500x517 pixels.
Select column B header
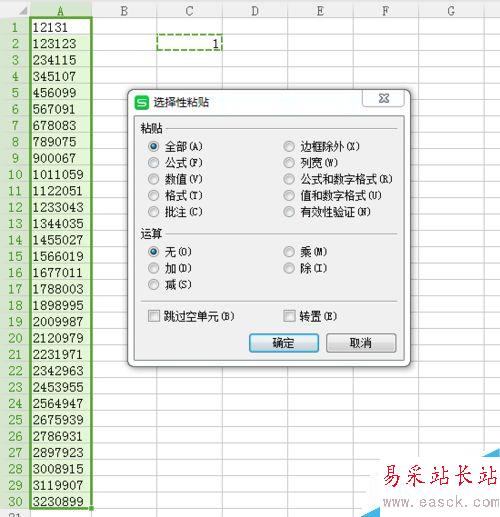coord(124,11)
